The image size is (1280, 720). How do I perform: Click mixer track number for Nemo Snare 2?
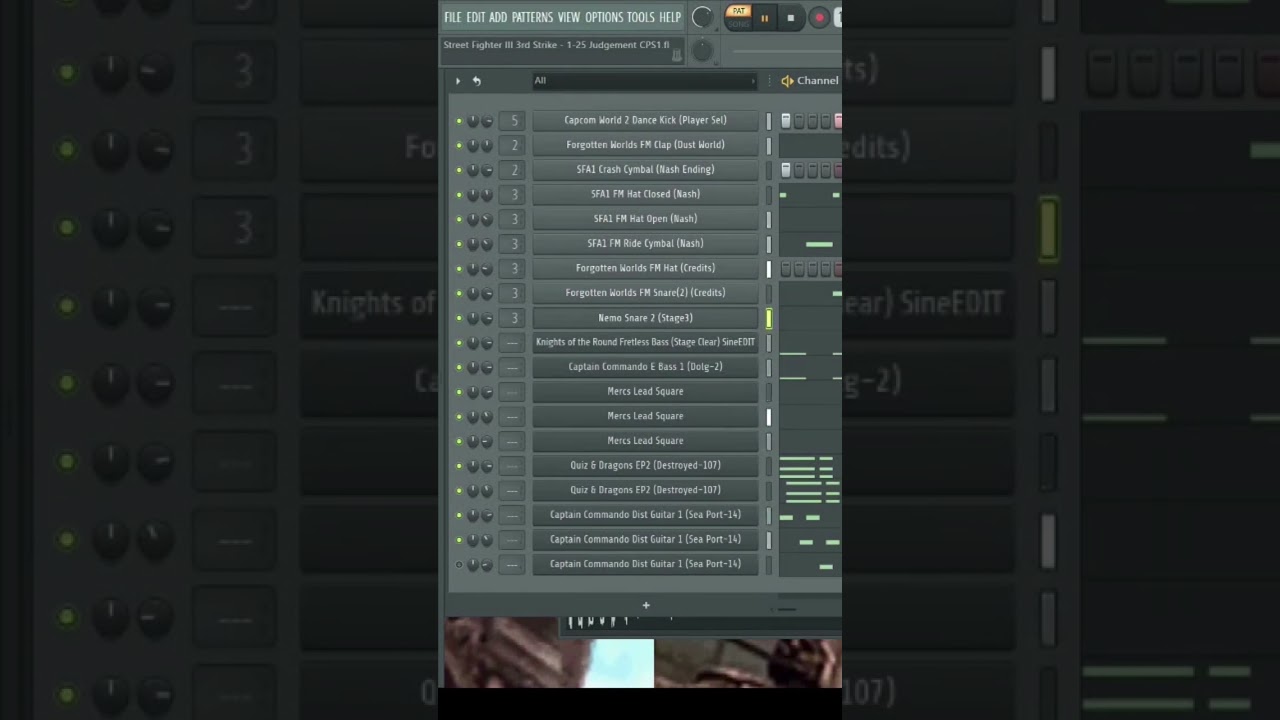(514, 318)
